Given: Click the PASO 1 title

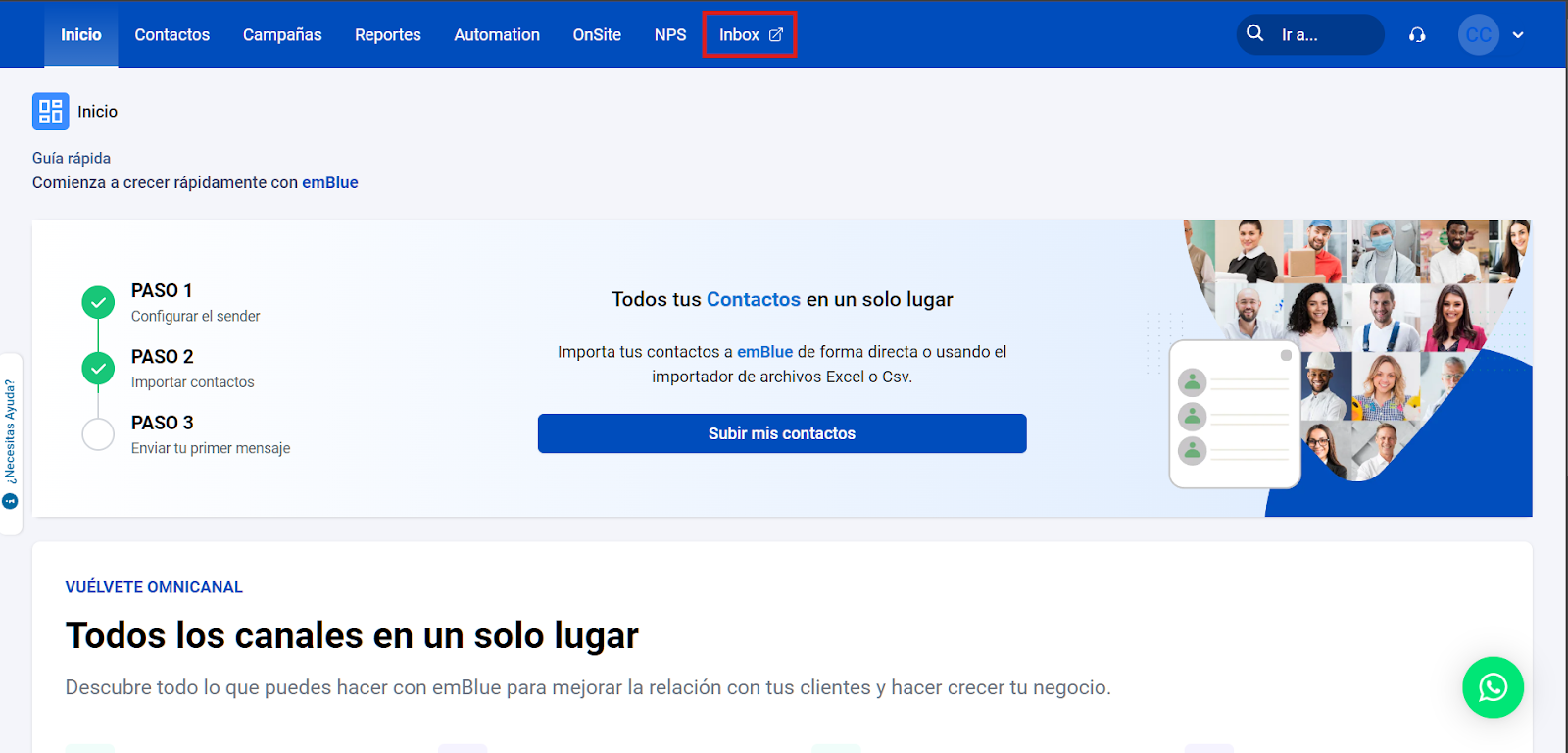Looking at the screenshot, I should point(162,290).
